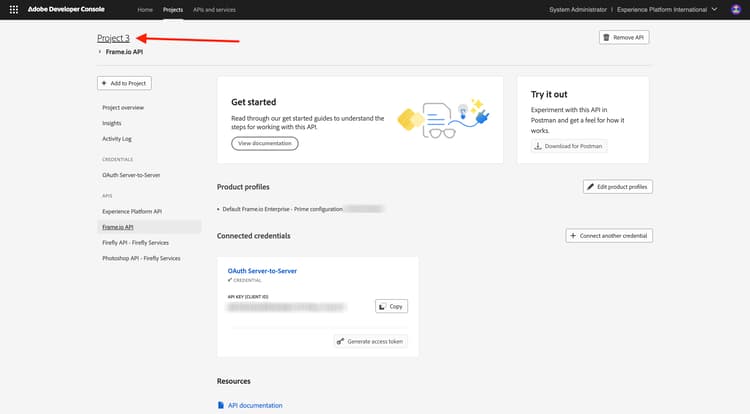Open Project overview in sidebar
750x414 pixels.
click(x=123, y=108)
